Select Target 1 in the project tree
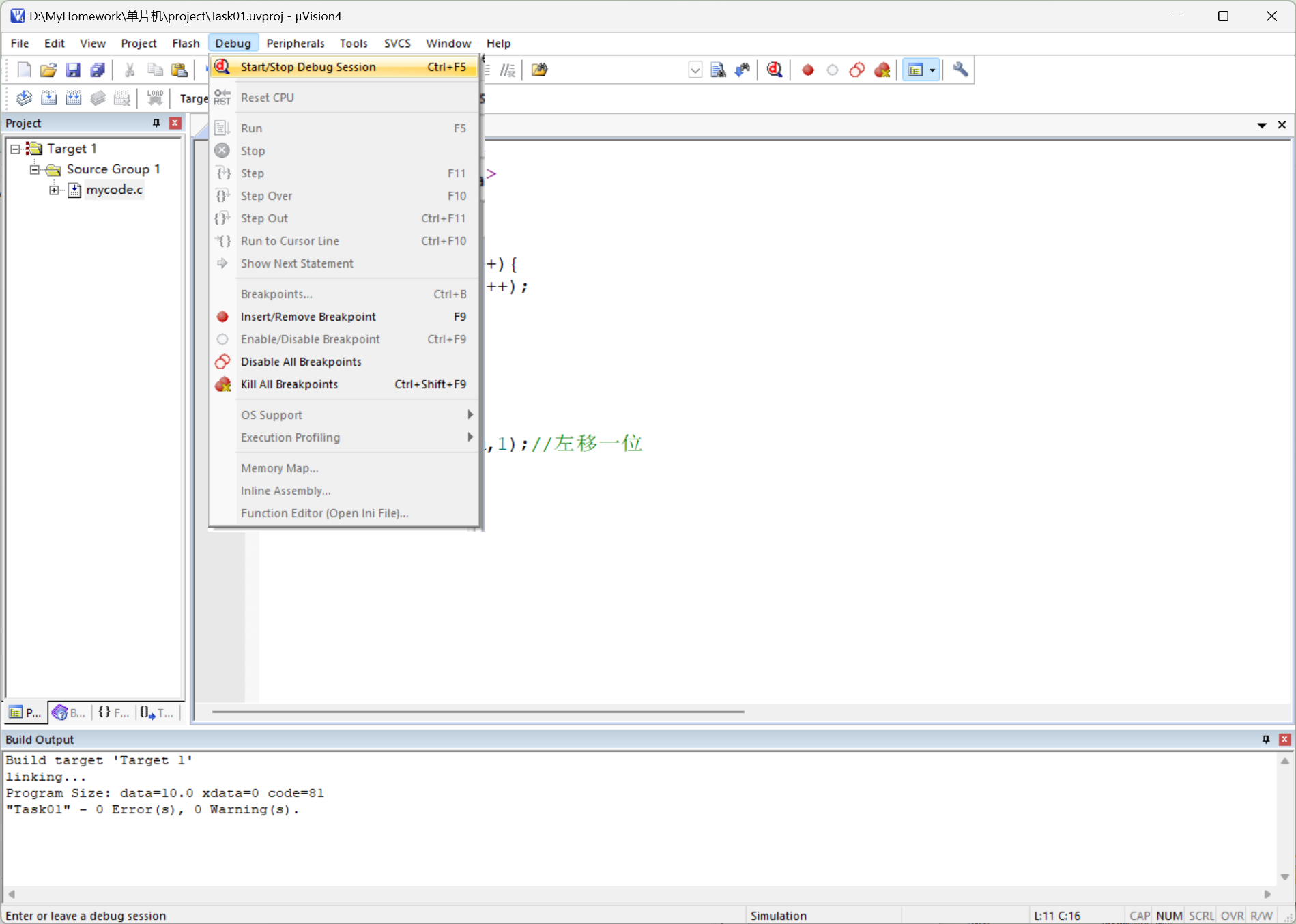The height and width of the screenshot is (924, 1296). pyautogui.click(x=72, y=149)
